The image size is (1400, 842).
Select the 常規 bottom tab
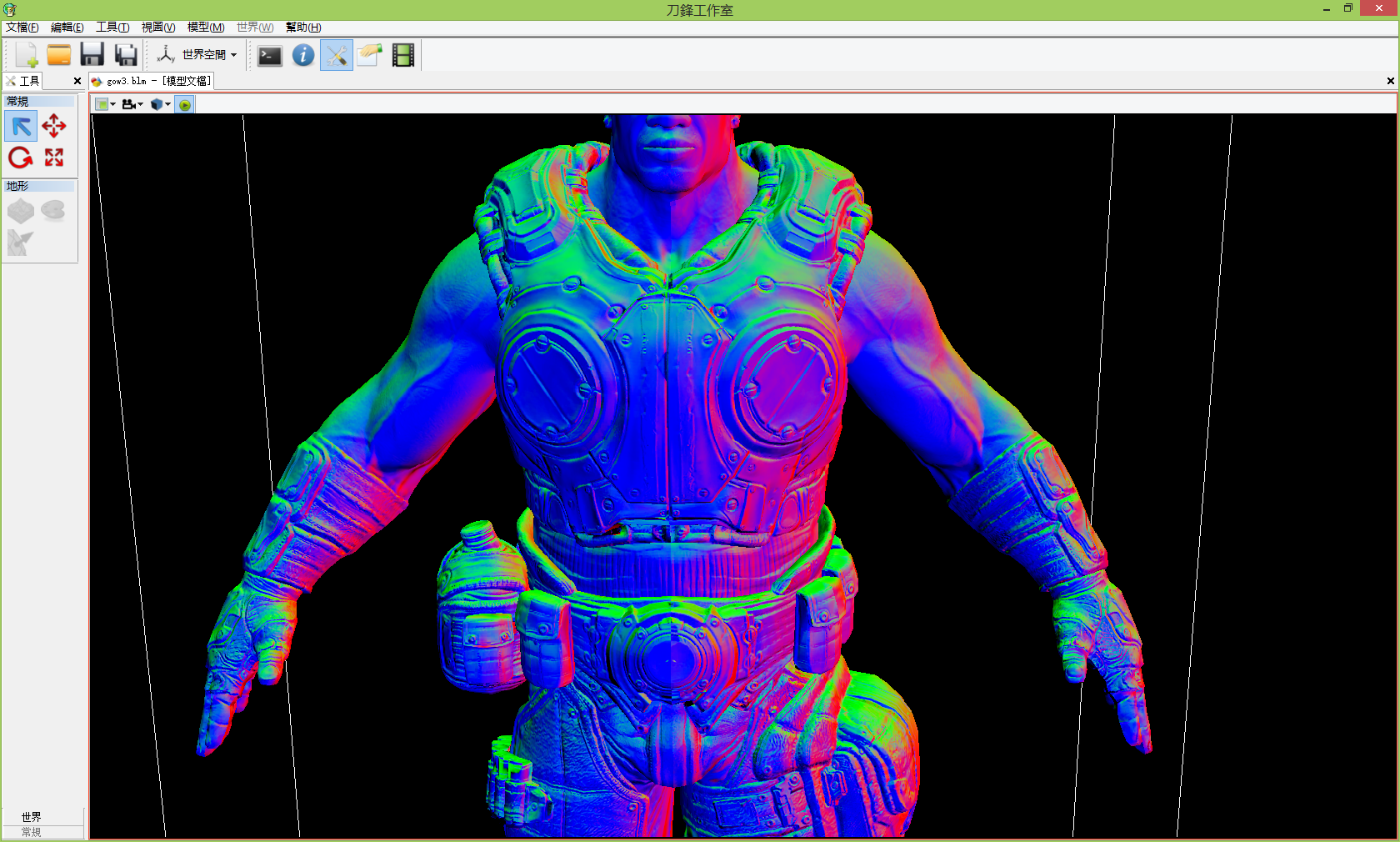click(x=32, y=832)
